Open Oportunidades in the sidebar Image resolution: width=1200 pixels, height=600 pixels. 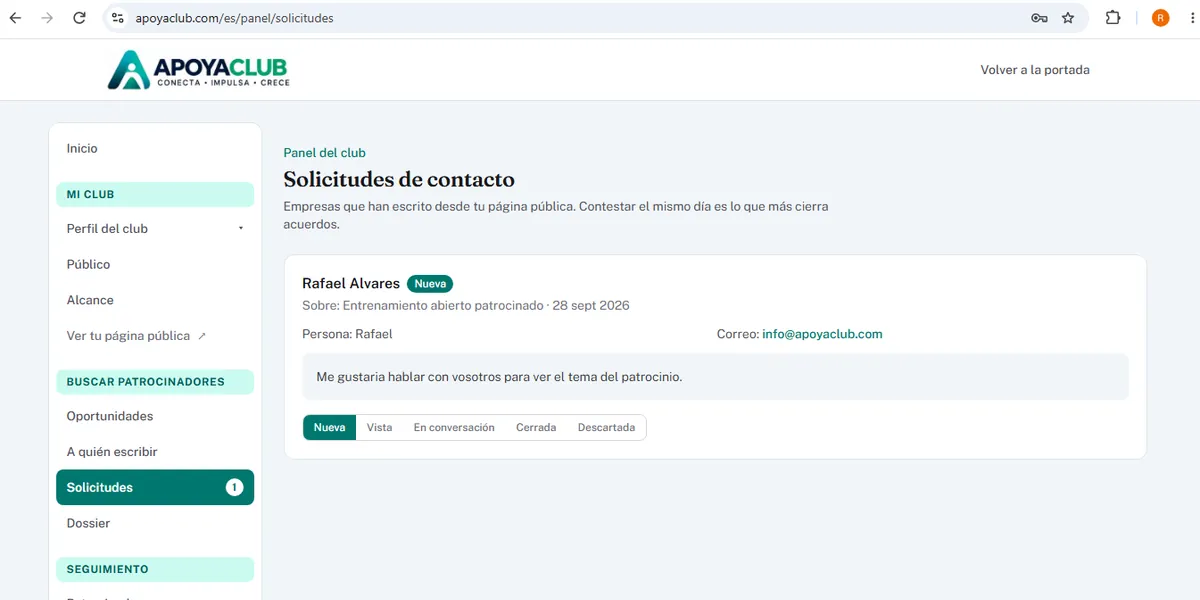(x=155, y=416)
